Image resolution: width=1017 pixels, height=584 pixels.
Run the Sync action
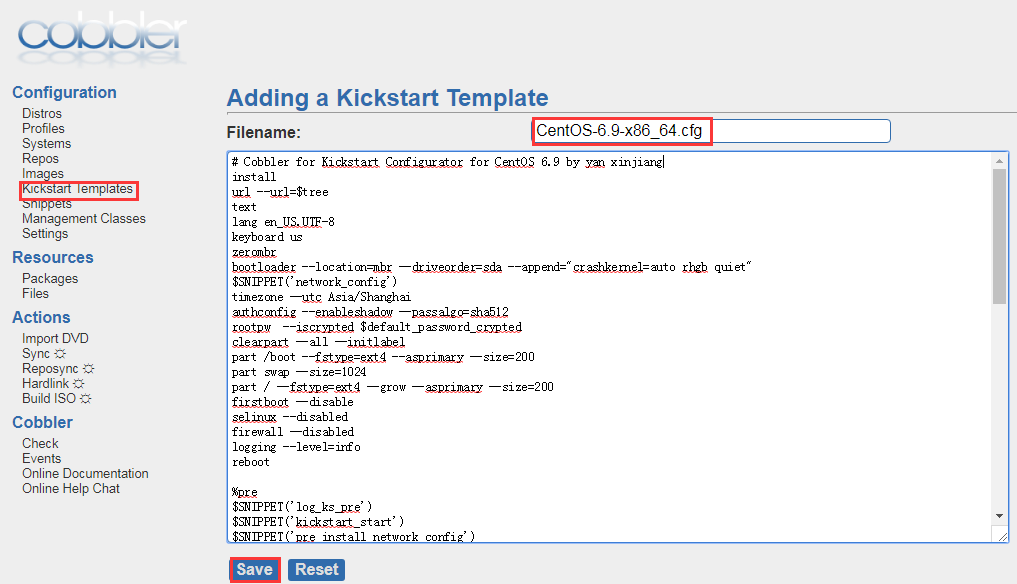point(43,353)
